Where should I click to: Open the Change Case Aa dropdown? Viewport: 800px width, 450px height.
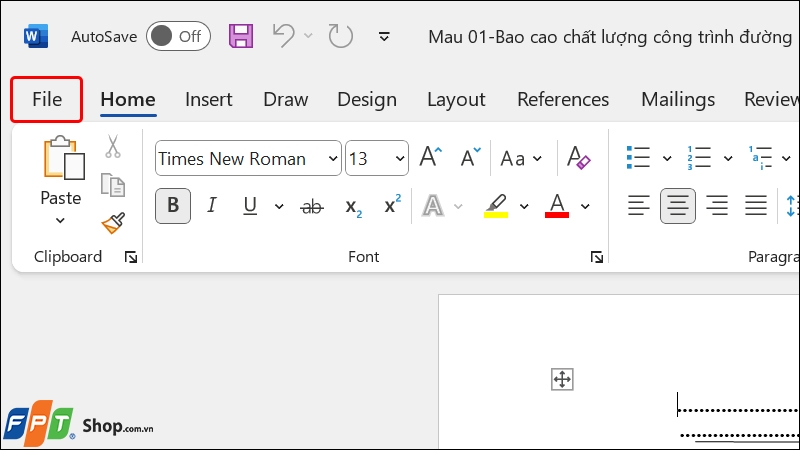point(521,158)
